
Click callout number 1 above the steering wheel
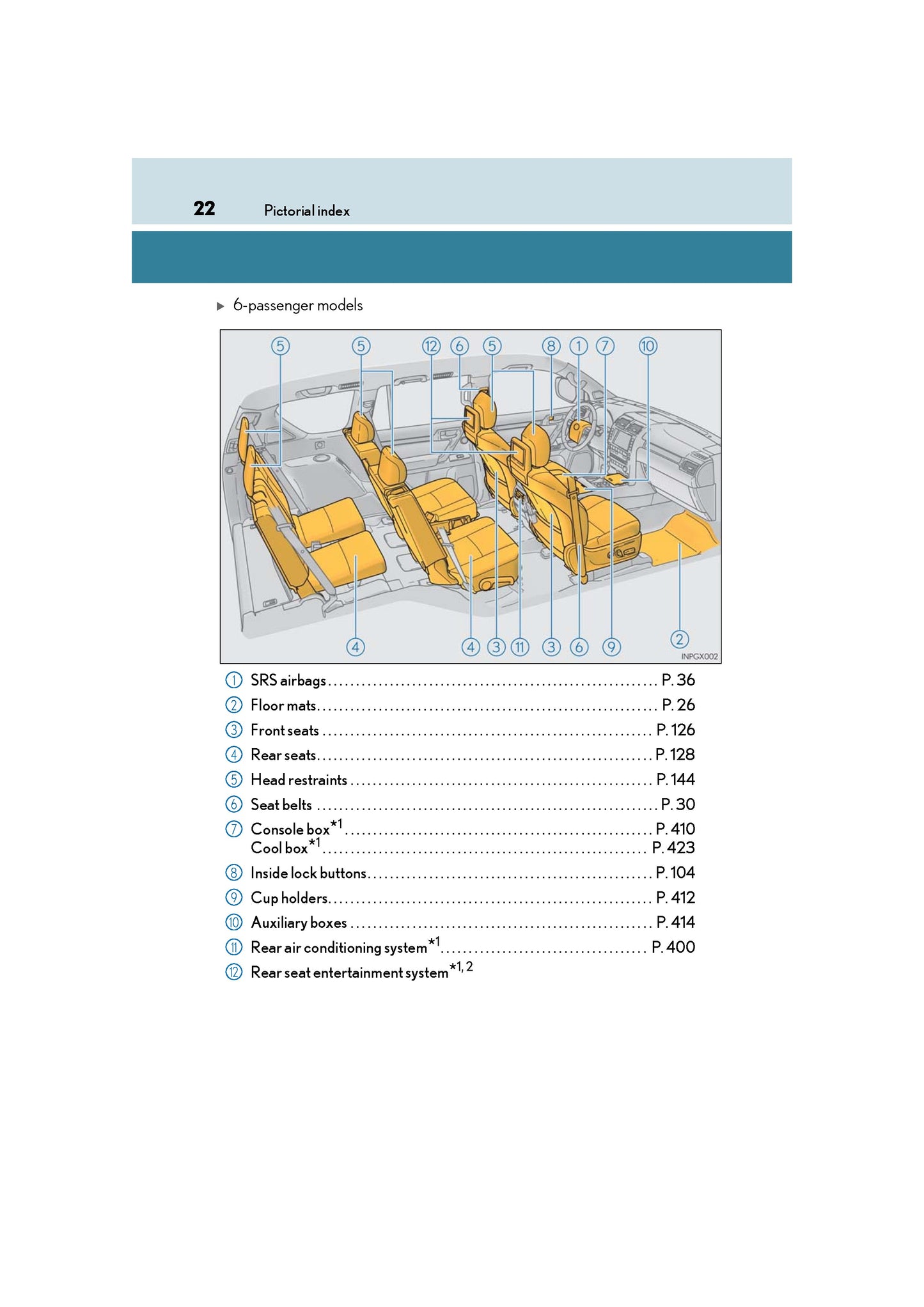click(x=578, y=347)
